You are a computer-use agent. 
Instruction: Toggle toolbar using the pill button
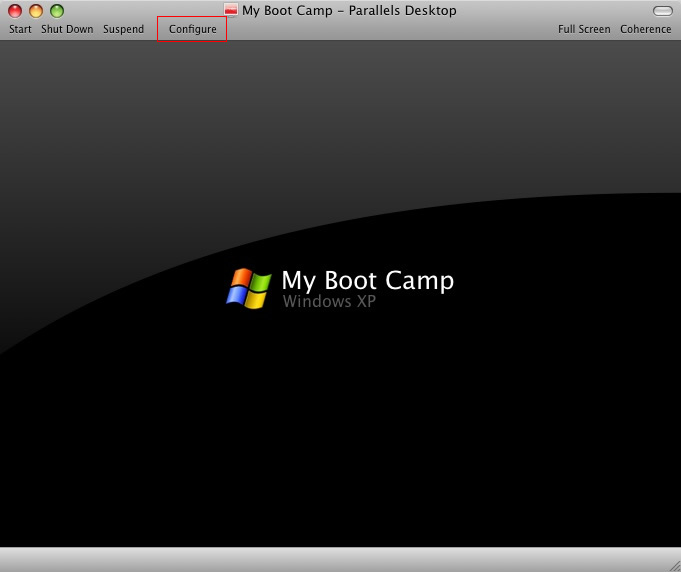663,11
